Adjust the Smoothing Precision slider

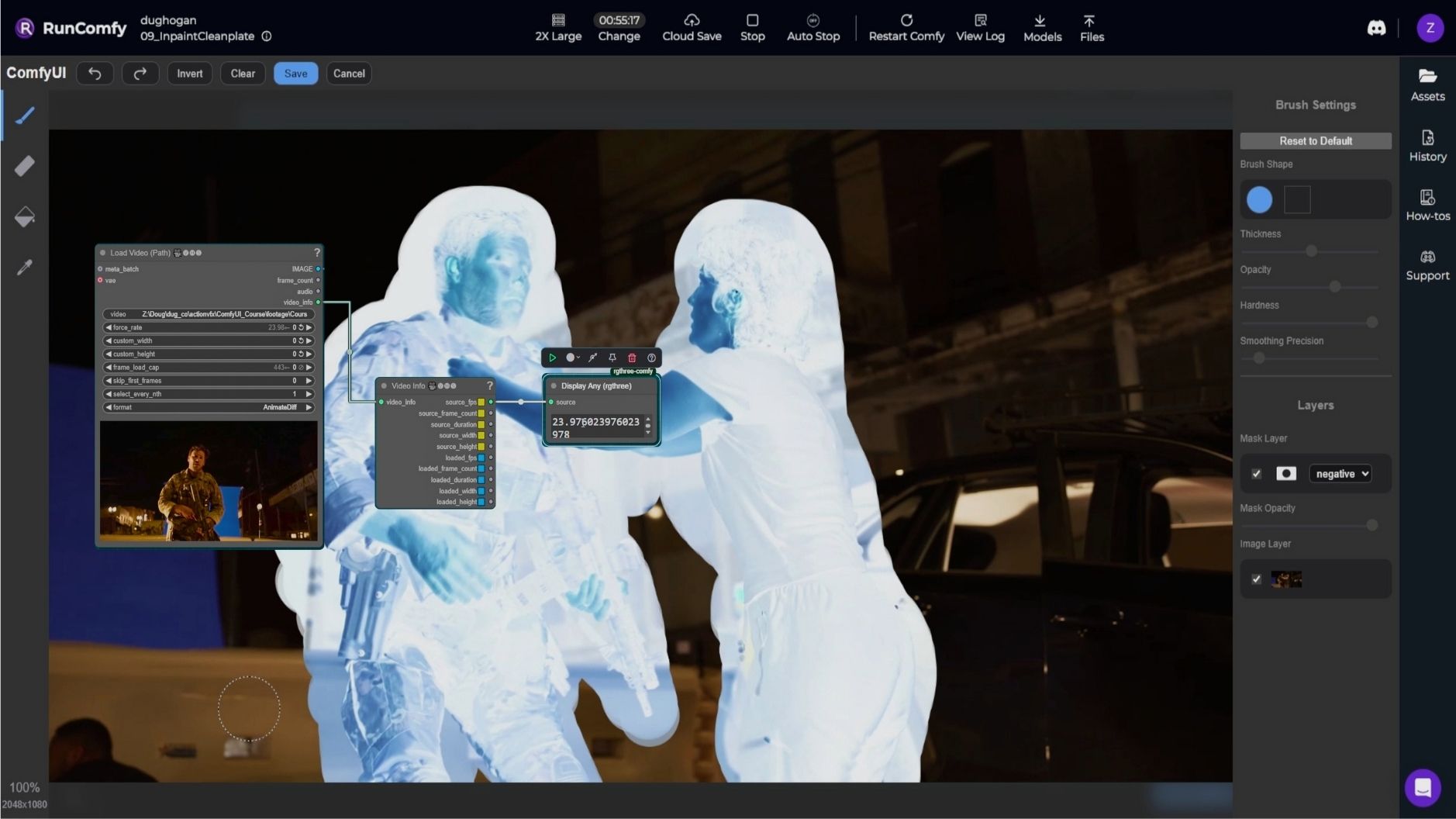click(1309, 358)
